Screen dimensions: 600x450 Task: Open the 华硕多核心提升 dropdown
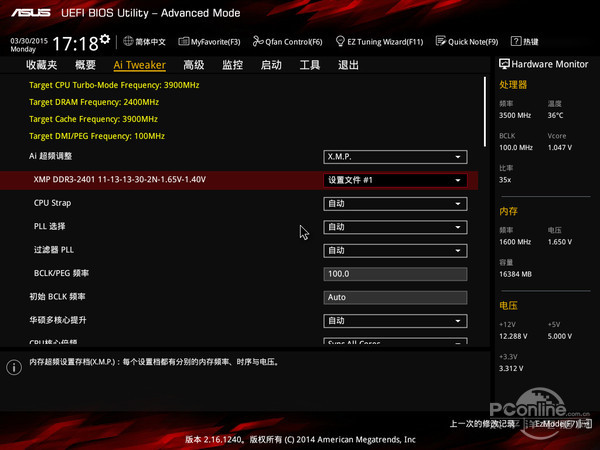[x=395, y=321]
